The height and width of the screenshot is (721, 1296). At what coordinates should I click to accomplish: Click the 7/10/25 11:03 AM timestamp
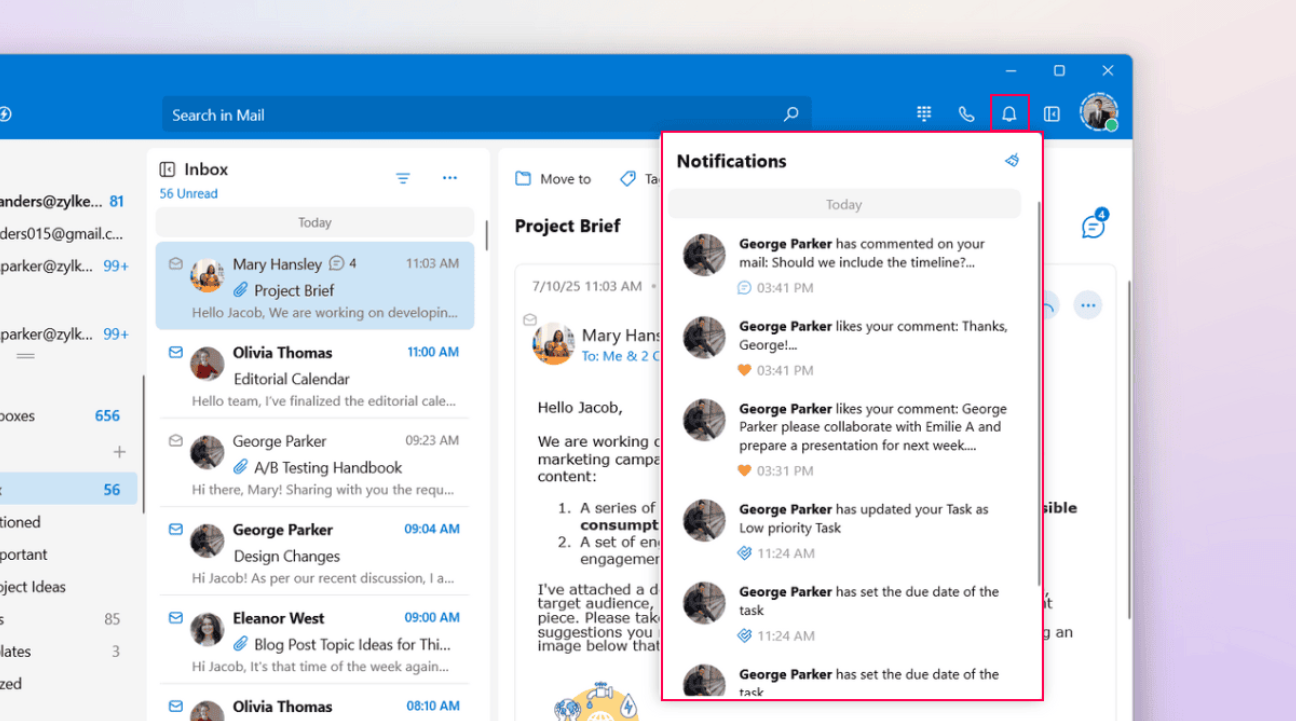587,286
